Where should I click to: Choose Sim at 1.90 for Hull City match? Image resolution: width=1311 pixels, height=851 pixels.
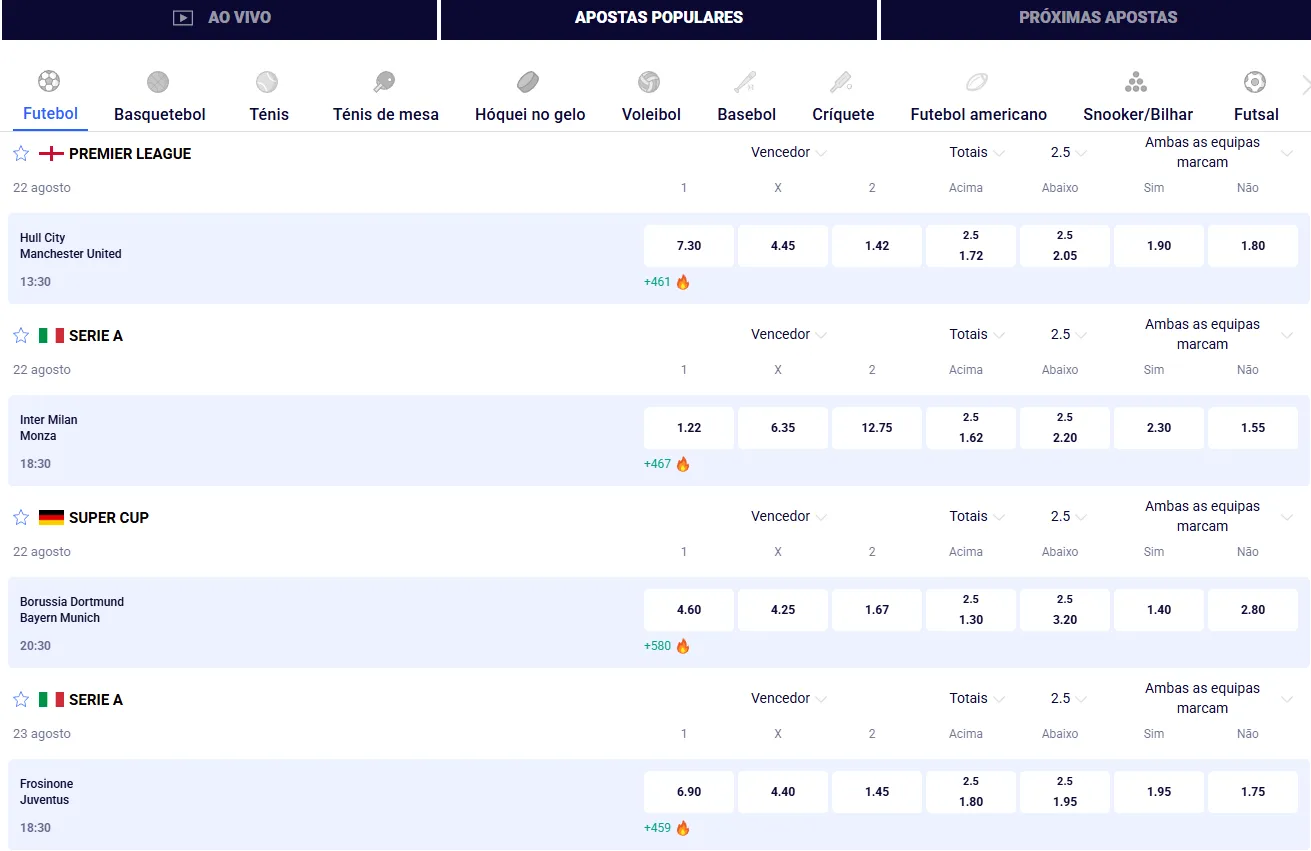coord(1159,246)
